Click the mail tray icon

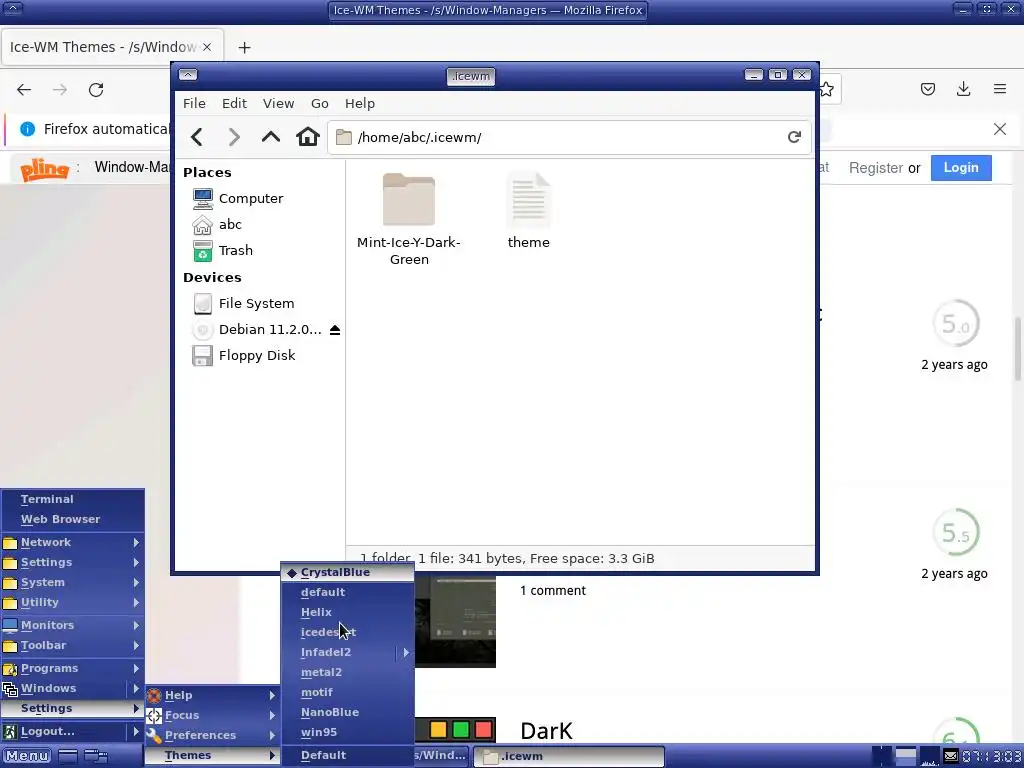951,756
